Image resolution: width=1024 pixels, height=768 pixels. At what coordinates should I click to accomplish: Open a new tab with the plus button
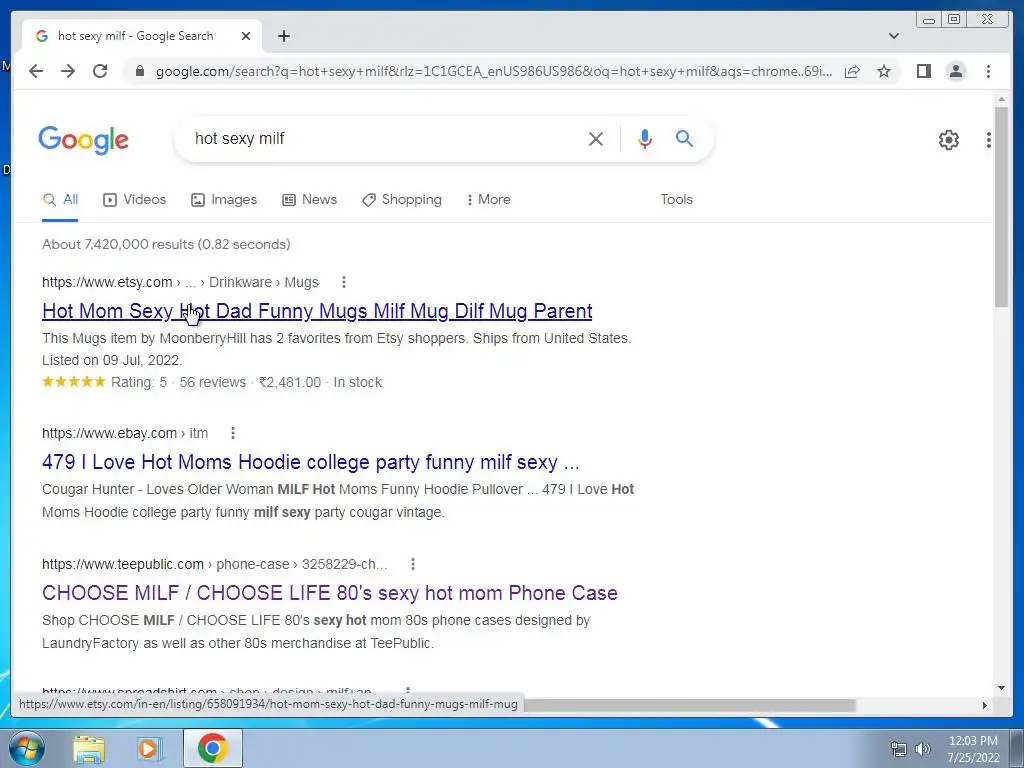coord(283,36)
